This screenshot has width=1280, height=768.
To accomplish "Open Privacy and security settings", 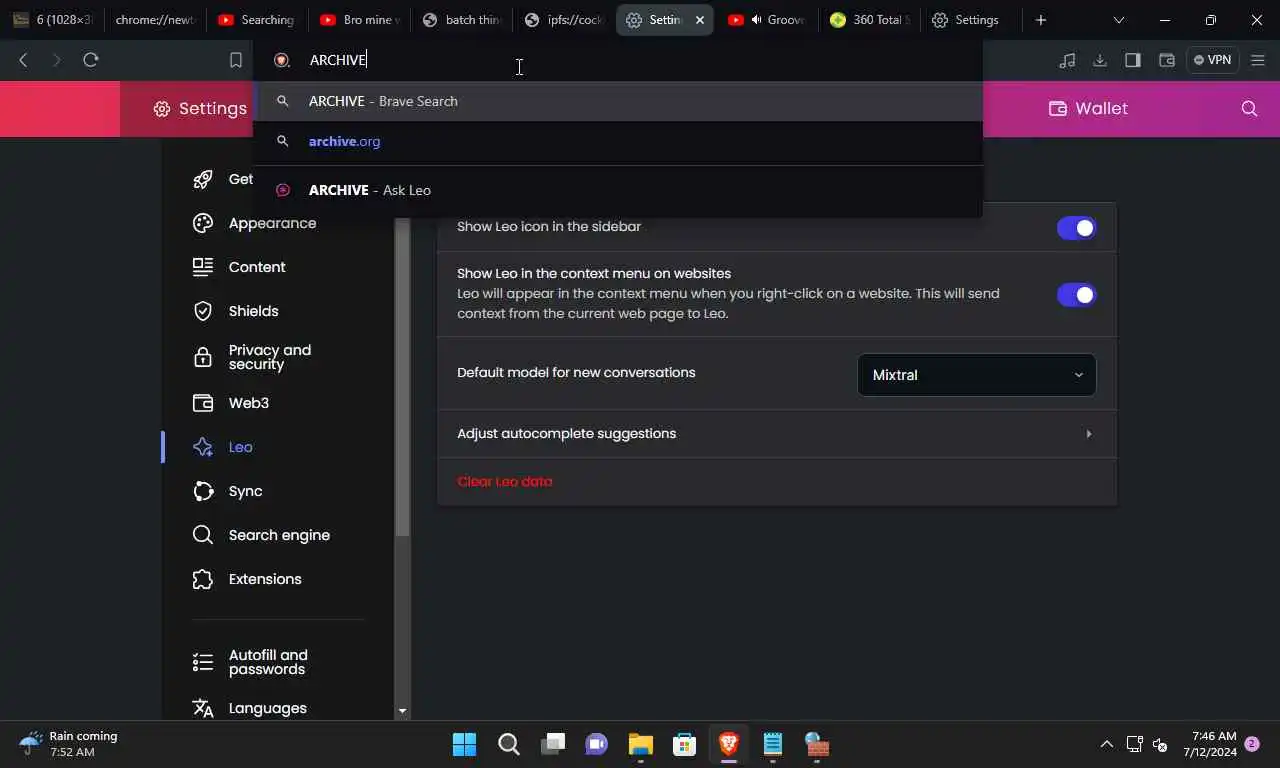I will click(x=269, y=357).
